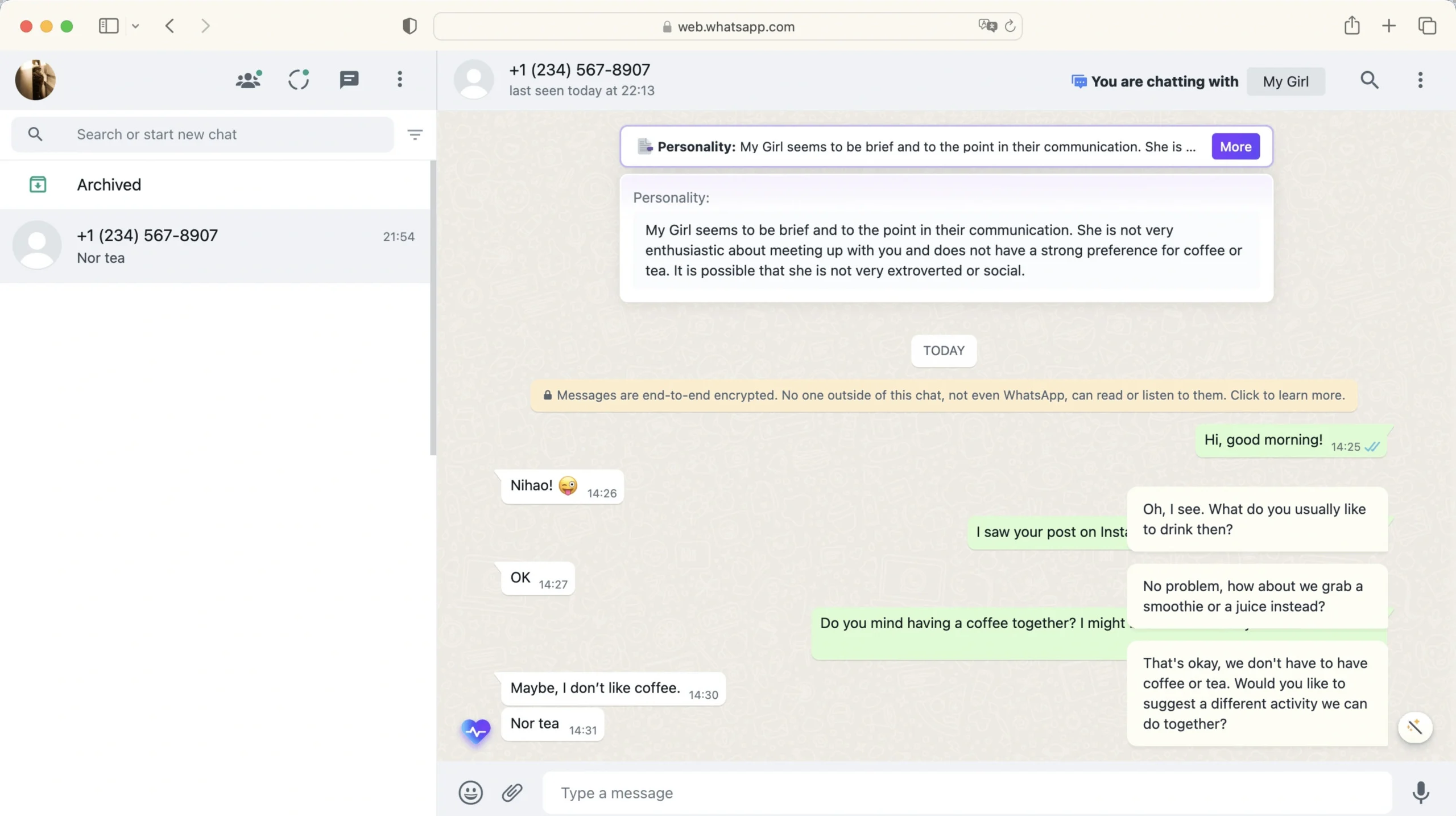Click the heart pulse analysis icon
The image size is (1456, 816).
[476, 731]
